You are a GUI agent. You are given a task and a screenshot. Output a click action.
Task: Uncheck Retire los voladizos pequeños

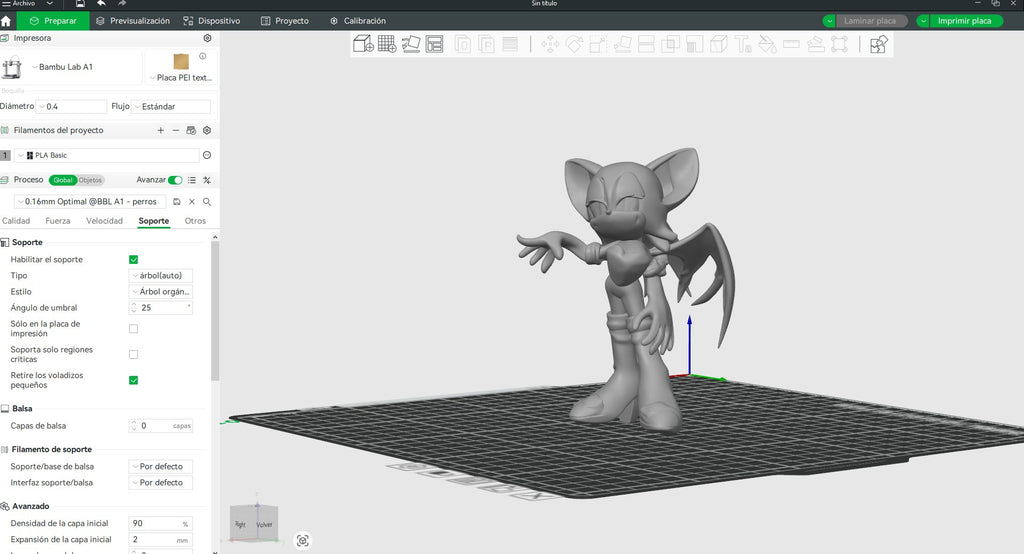[133, 380]
